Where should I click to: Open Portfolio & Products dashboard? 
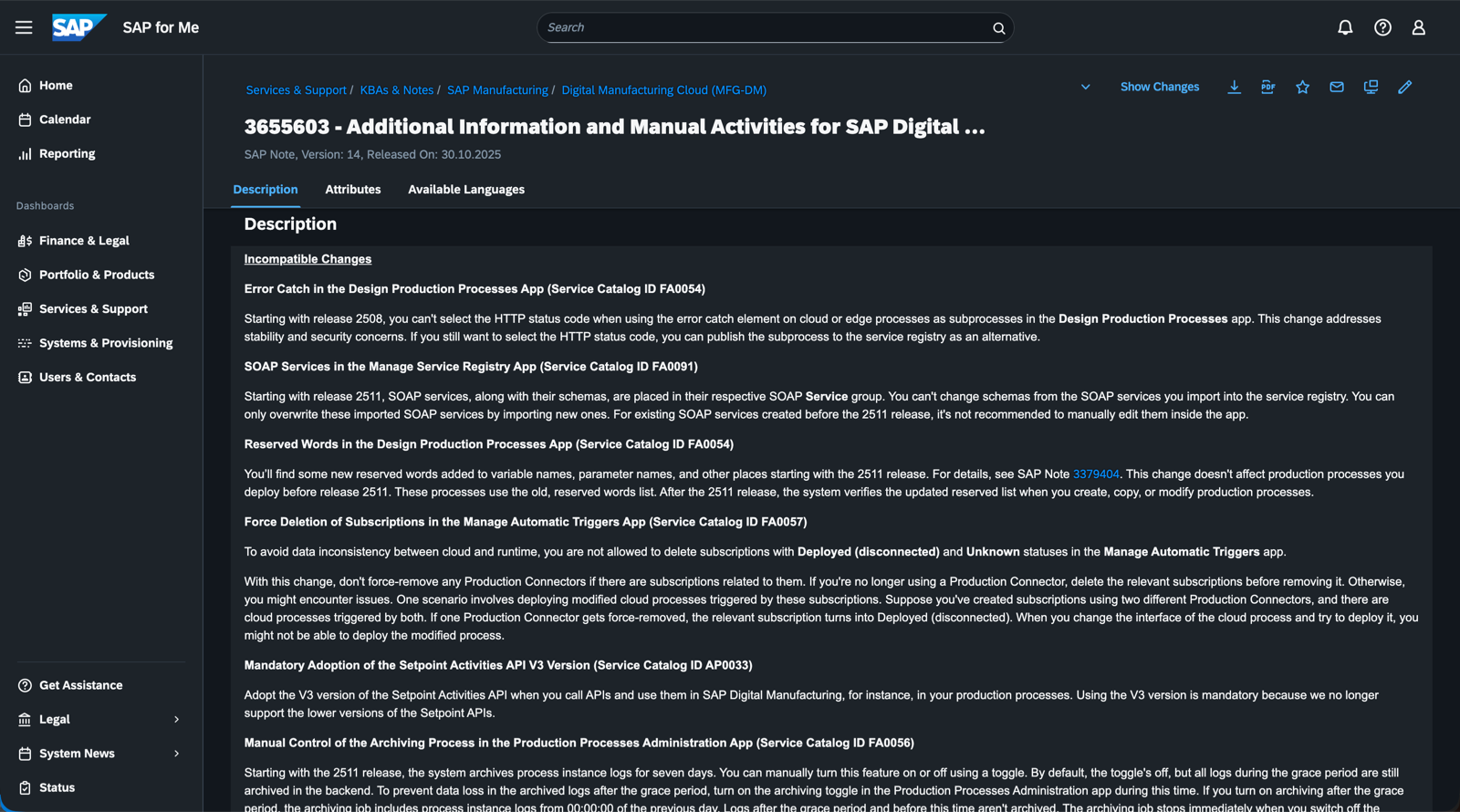[x=97, y=275]
